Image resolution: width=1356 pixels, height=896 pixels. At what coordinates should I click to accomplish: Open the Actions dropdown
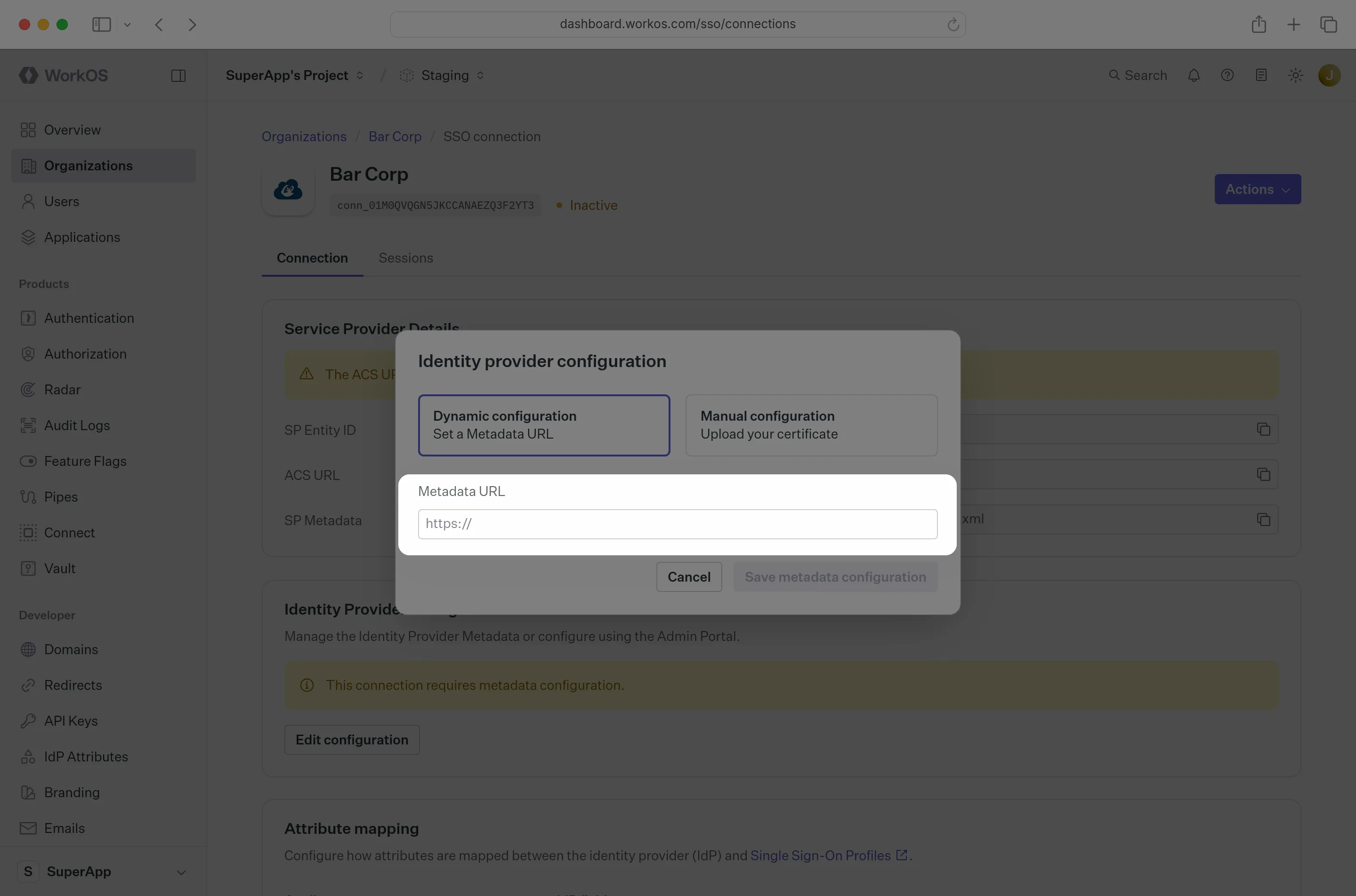coord(1258,189)
